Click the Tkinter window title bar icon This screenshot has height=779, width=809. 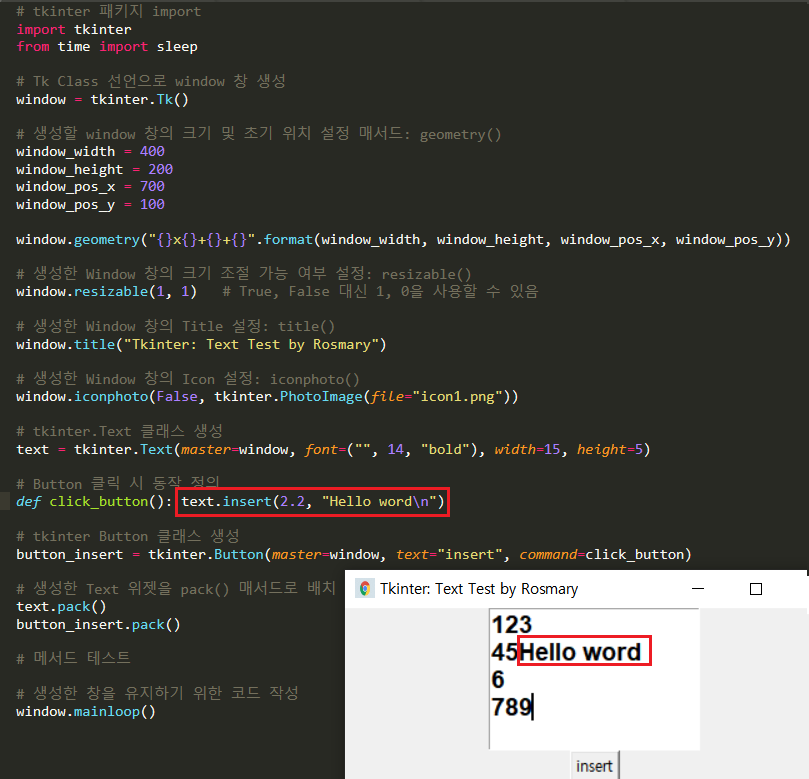365,589
